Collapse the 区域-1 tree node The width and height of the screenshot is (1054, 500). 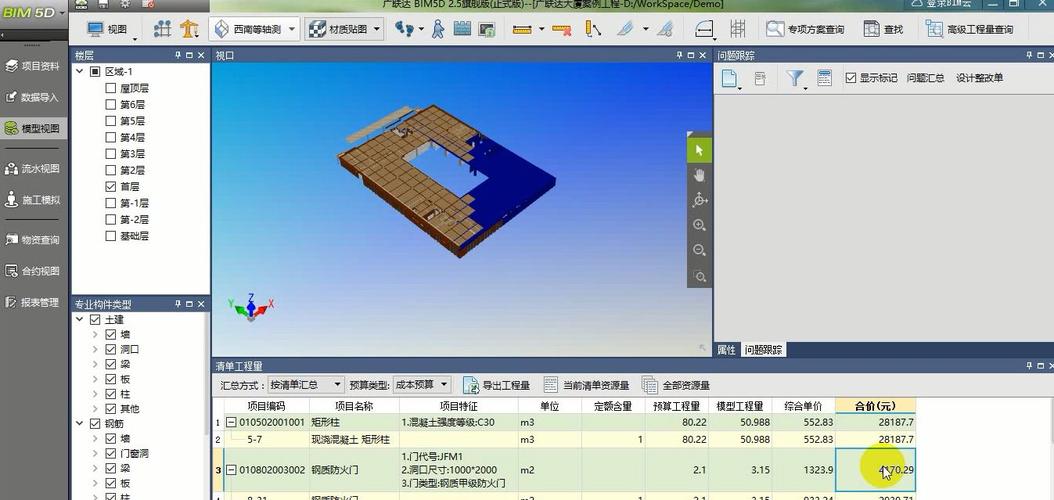click(x=79, y=71)
